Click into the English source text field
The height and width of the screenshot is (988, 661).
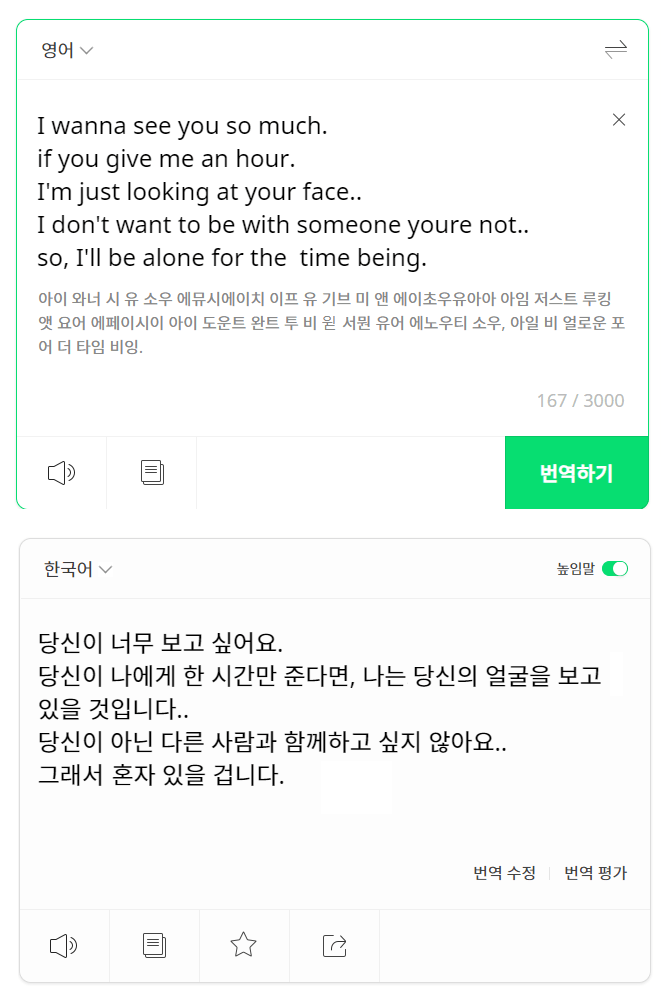tap(280, 192)
